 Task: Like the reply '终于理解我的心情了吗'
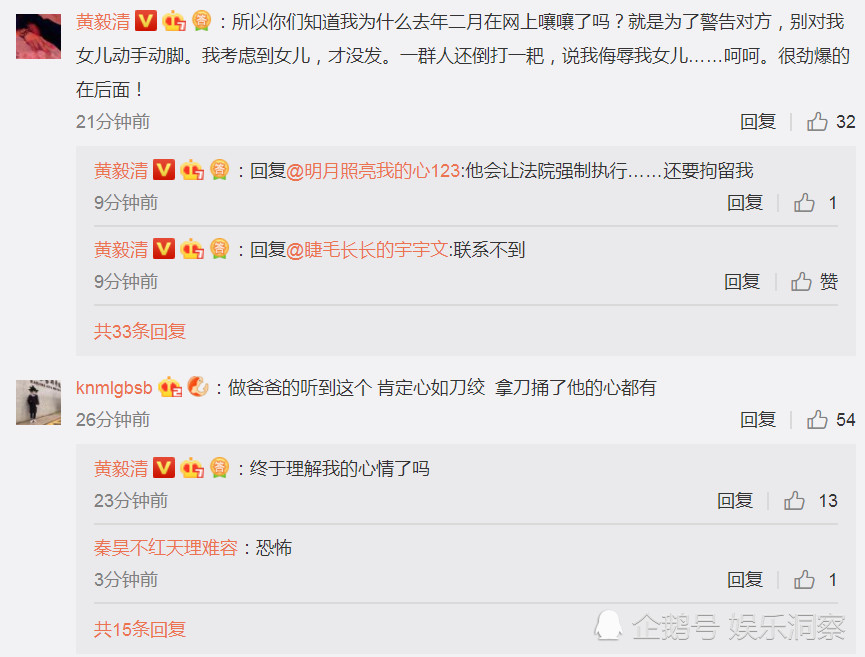794,500
